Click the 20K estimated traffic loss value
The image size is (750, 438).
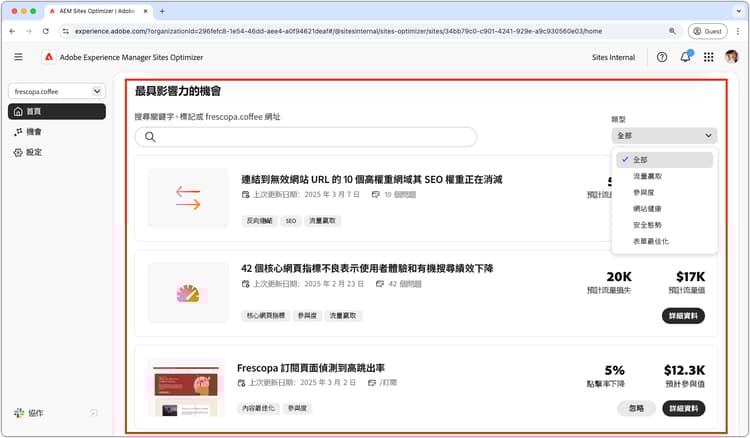pos(619,276)
